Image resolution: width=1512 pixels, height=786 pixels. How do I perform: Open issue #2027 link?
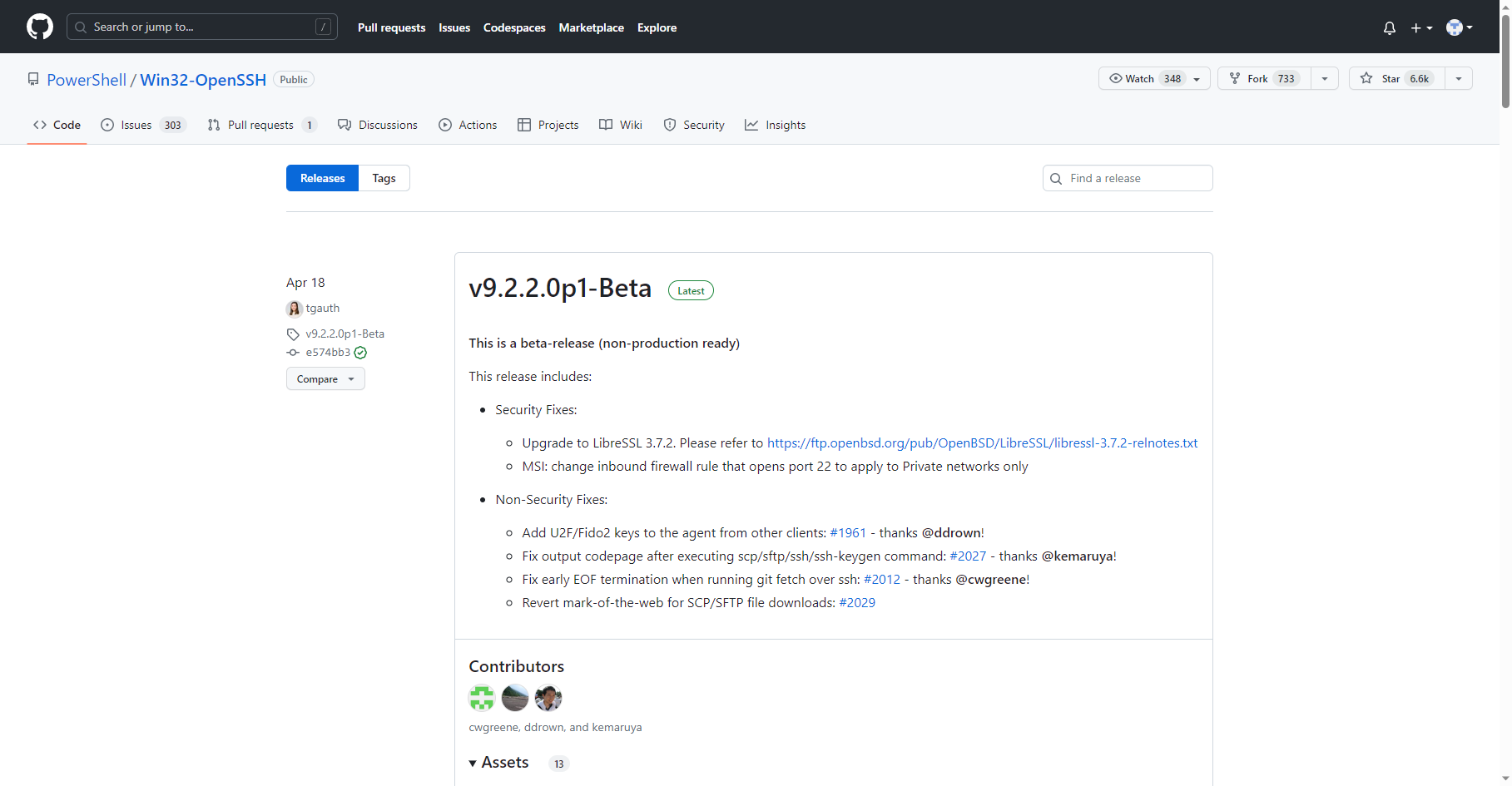968,556
